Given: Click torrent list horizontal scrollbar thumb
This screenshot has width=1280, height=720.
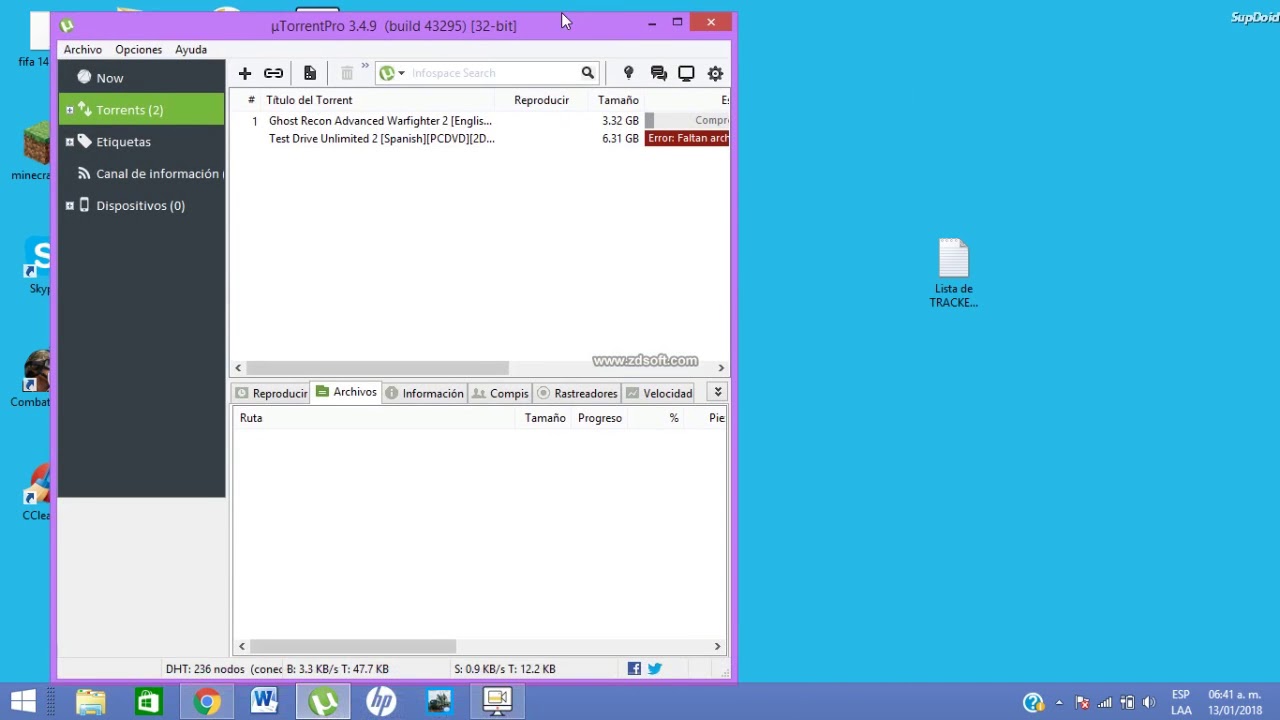Looking at the screenshot, I should pos(377,368).
